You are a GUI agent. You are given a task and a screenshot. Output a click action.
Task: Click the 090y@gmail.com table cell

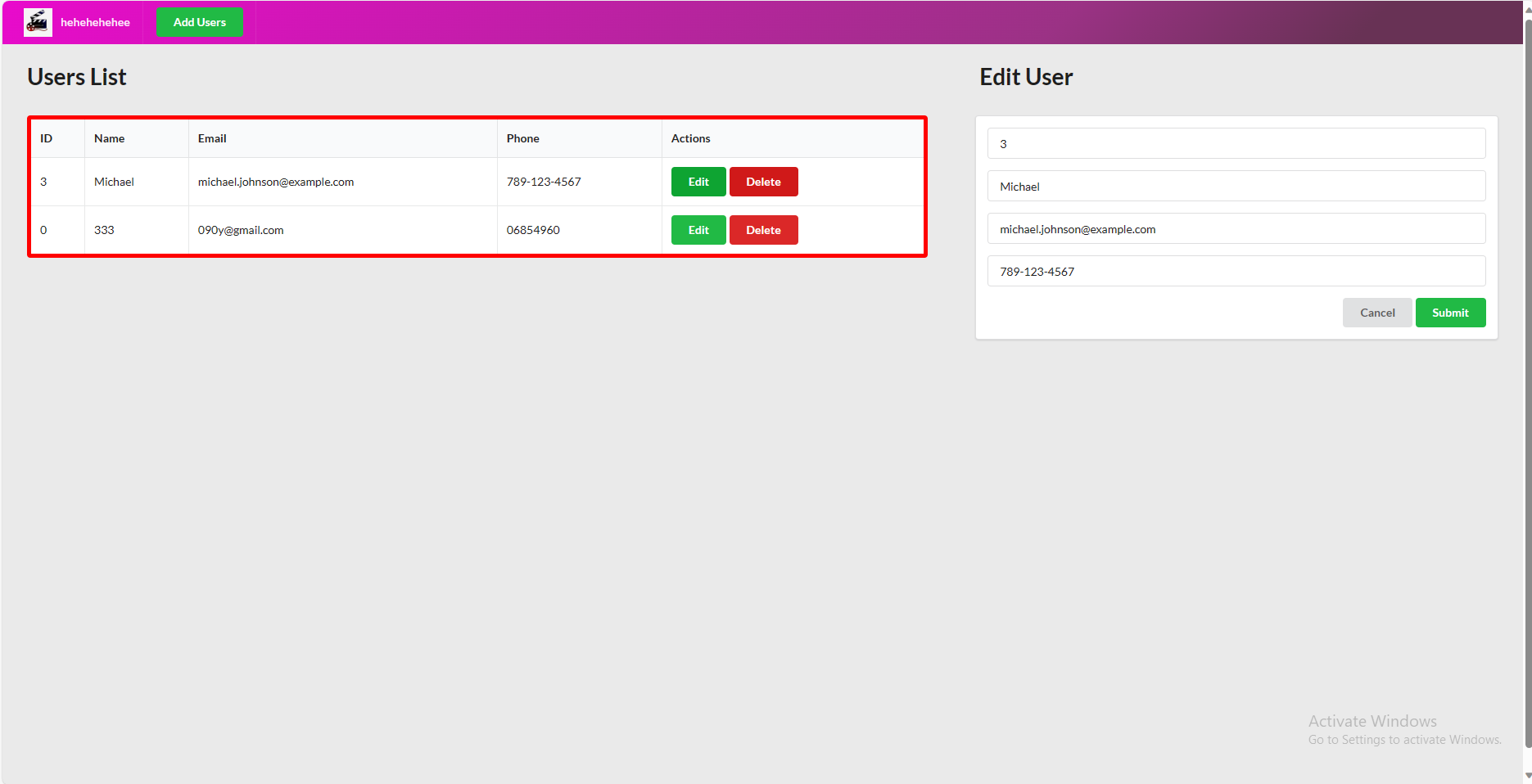[x=241, y=230]
